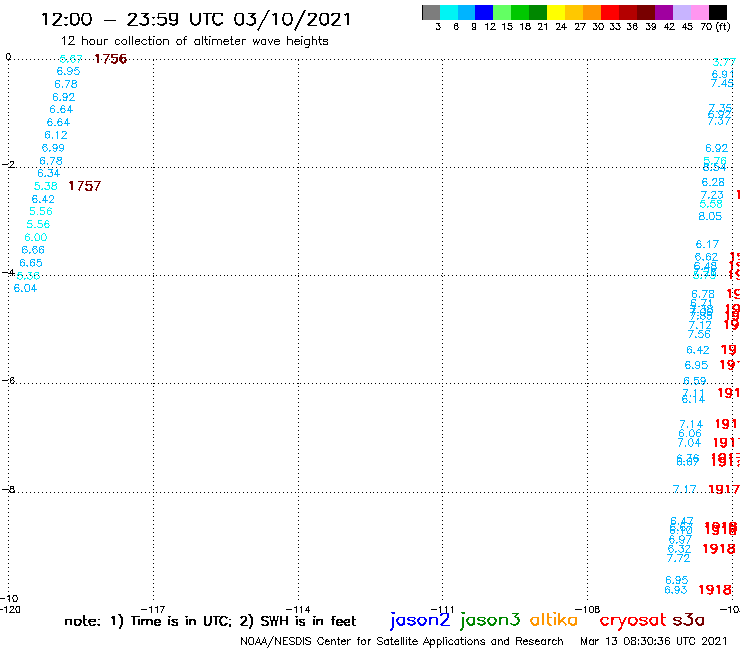Viewport: 740px width, 650px height.
Task: Click the wave height value '6.04'
Action: click(25, 288)
